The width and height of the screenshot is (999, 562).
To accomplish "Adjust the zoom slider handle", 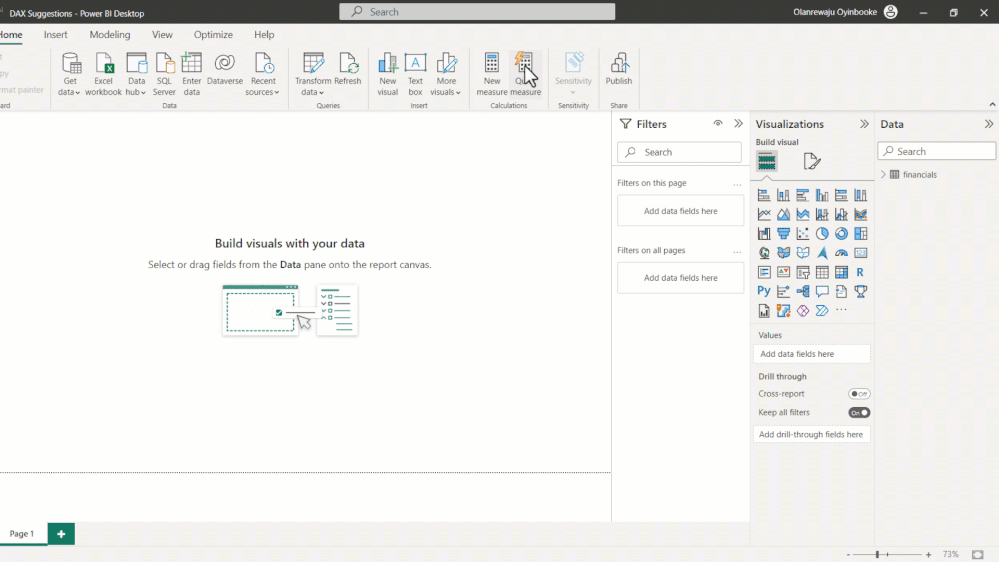I will [x=877, y=555].
